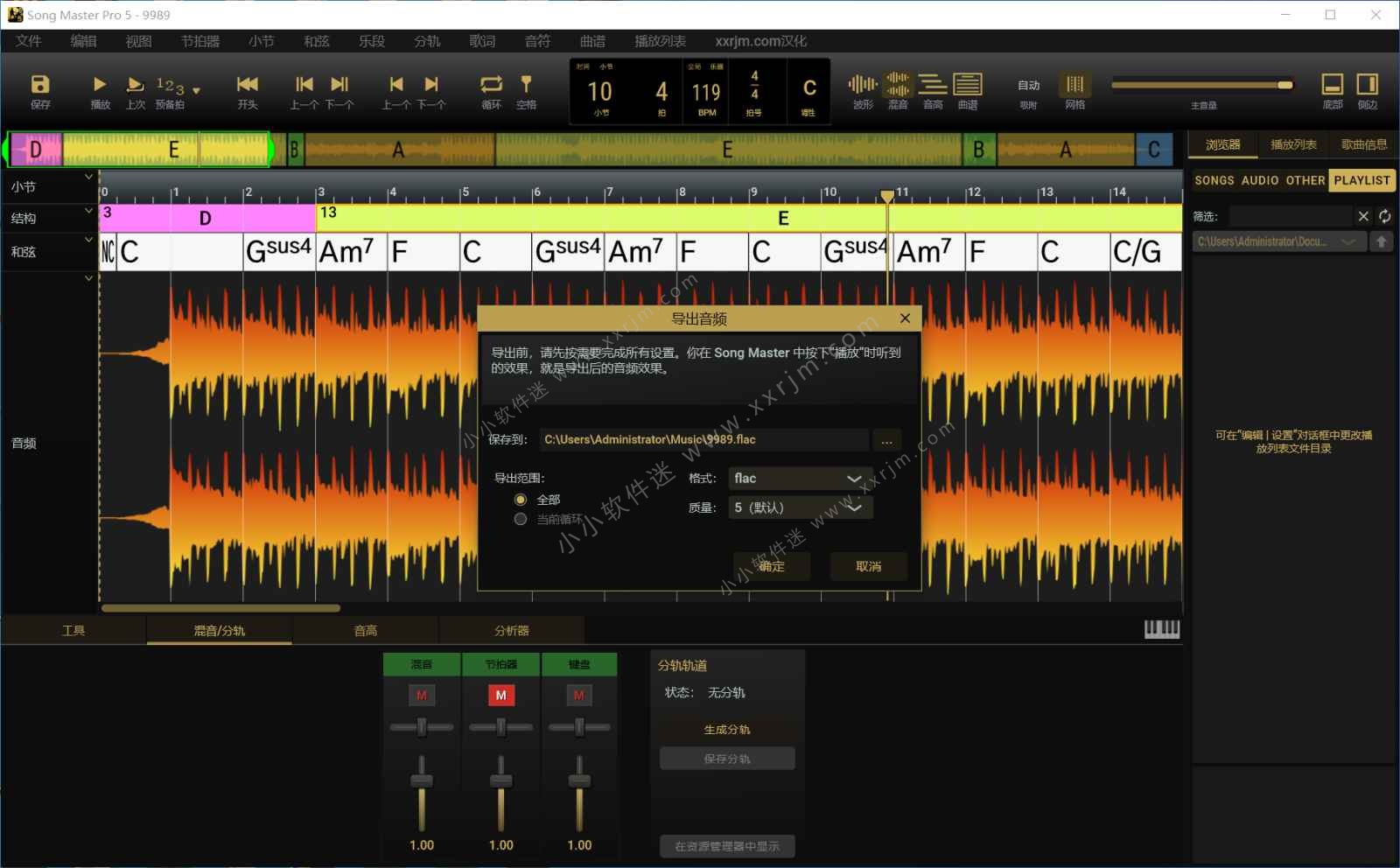Expand the 结构 row chevron
This screenshot has width=1400, height=868.
coord(88,211)
